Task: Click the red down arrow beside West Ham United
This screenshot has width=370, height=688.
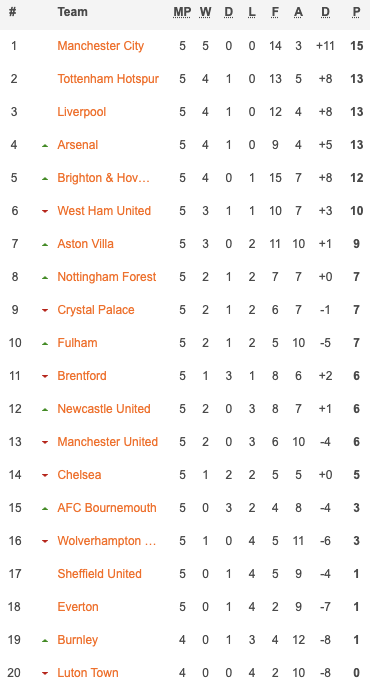Action: tap(45, 211)
